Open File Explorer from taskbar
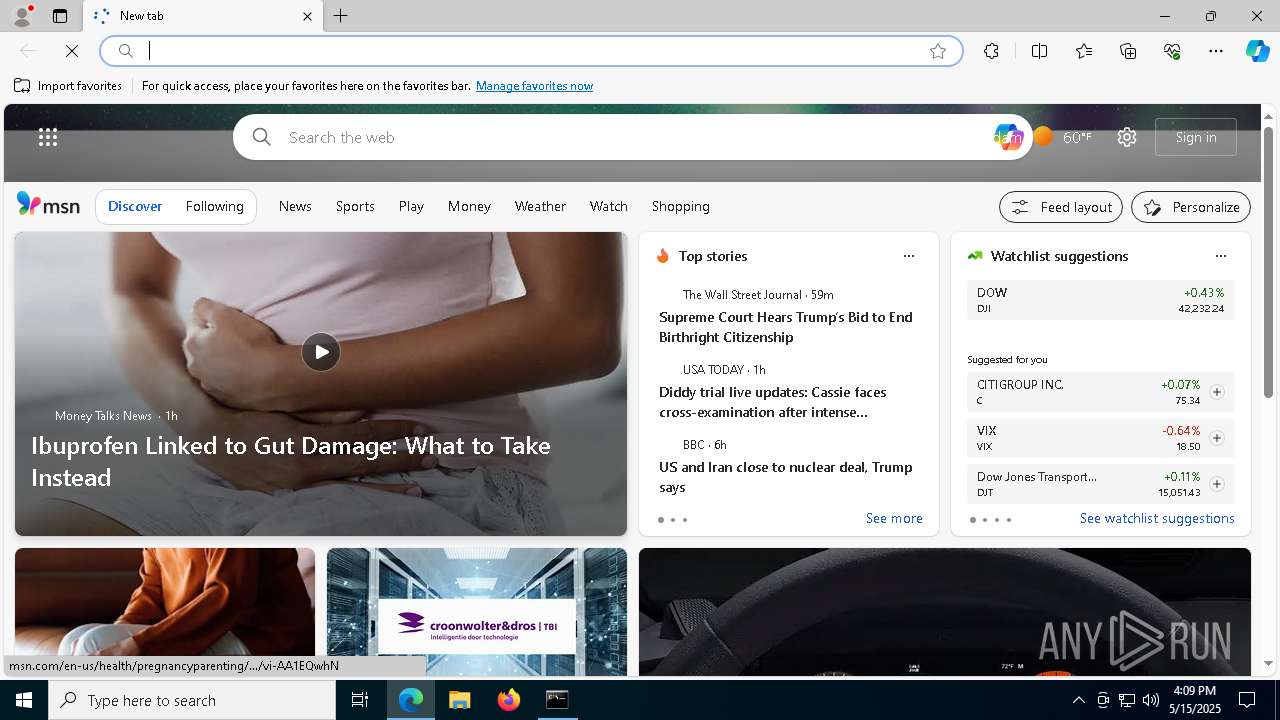Image resolution: width=1280 pixels, height=720 pixels. (x=459, y=700)
